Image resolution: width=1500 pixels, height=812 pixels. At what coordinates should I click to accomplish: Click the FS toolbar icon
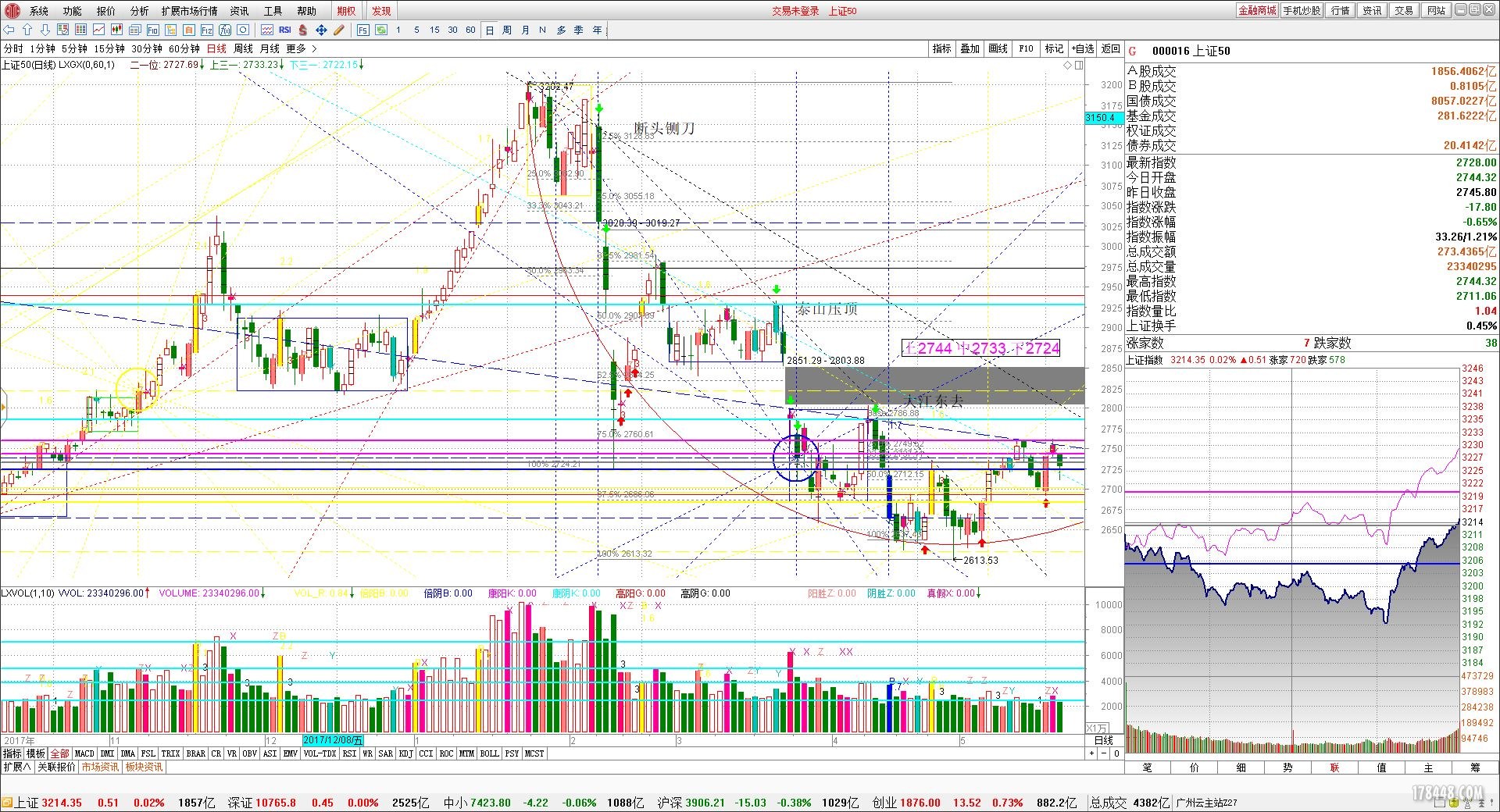tap(363, 30)
